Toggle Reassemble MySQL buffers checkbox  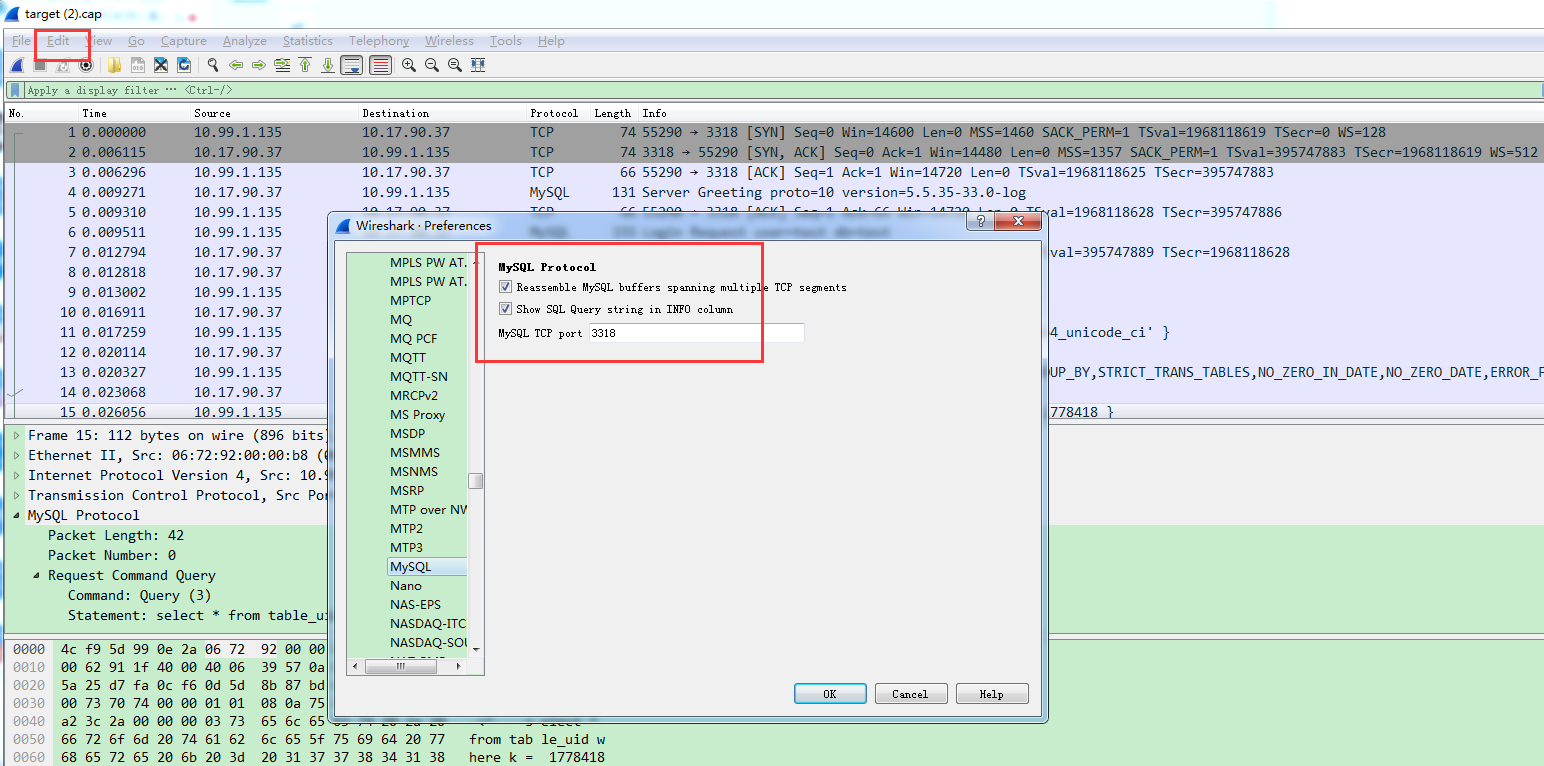tap(506, 287)
